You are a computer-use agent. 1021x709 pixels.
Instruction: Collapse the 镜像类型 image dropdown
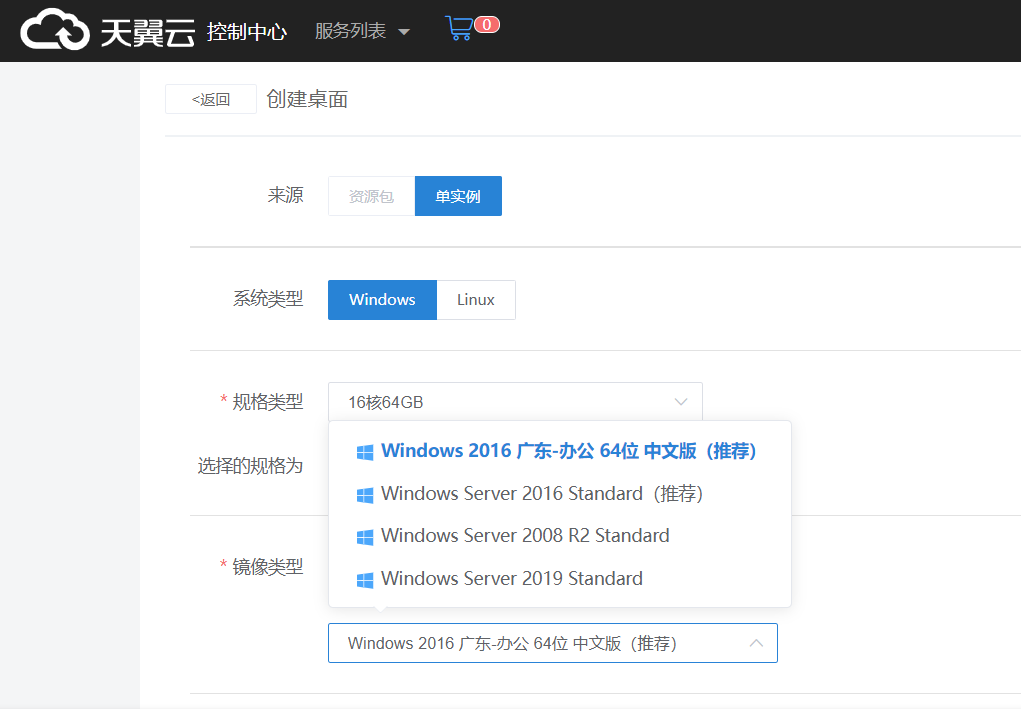click(x=553, y=643)
